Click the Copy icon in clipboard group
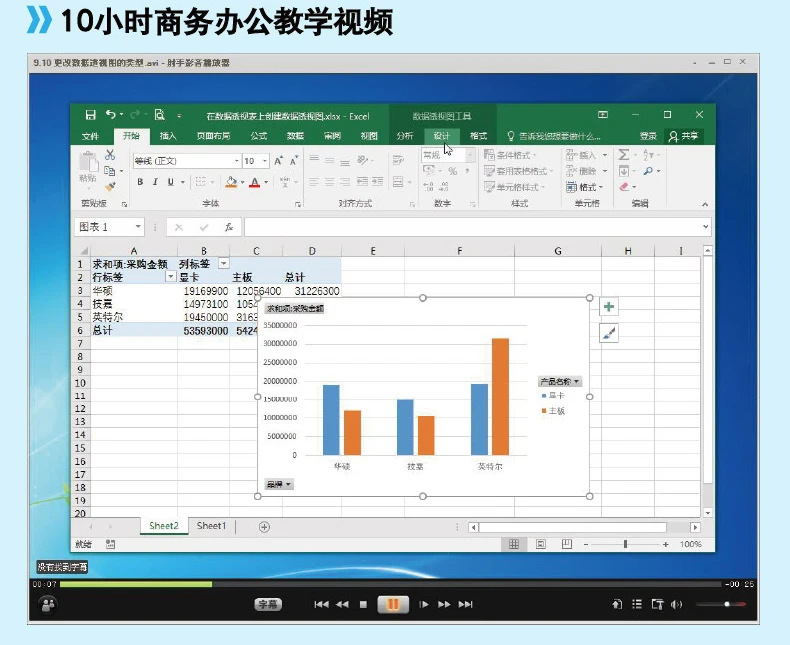The height and width of the screenshot is (645, 790). (x=109, y=171)
